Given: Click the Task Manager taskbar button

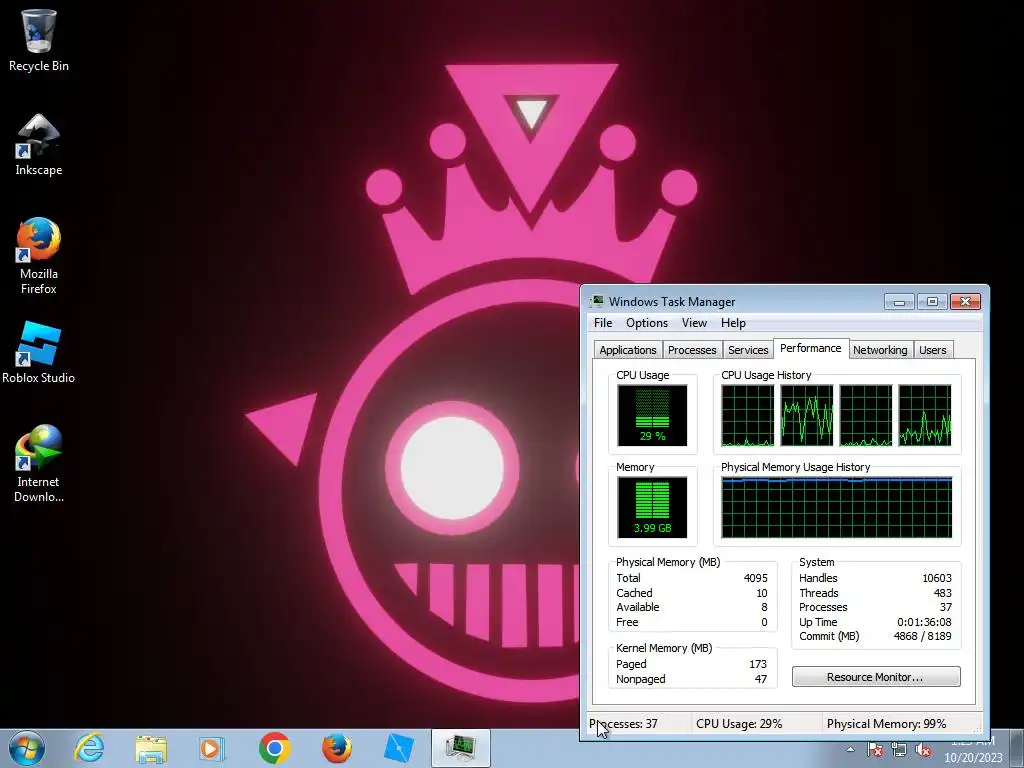Looking at the screenshot, I should tap(460, 748).
